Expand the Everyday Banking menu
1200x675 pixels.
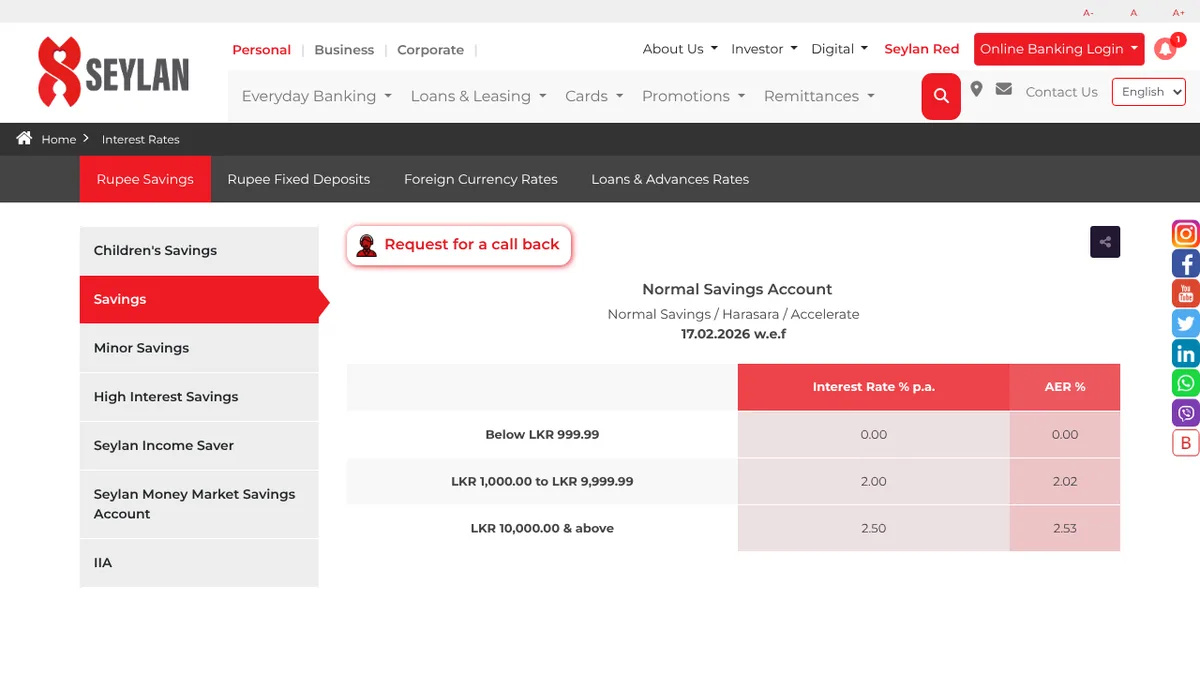(x=316, y=96)
